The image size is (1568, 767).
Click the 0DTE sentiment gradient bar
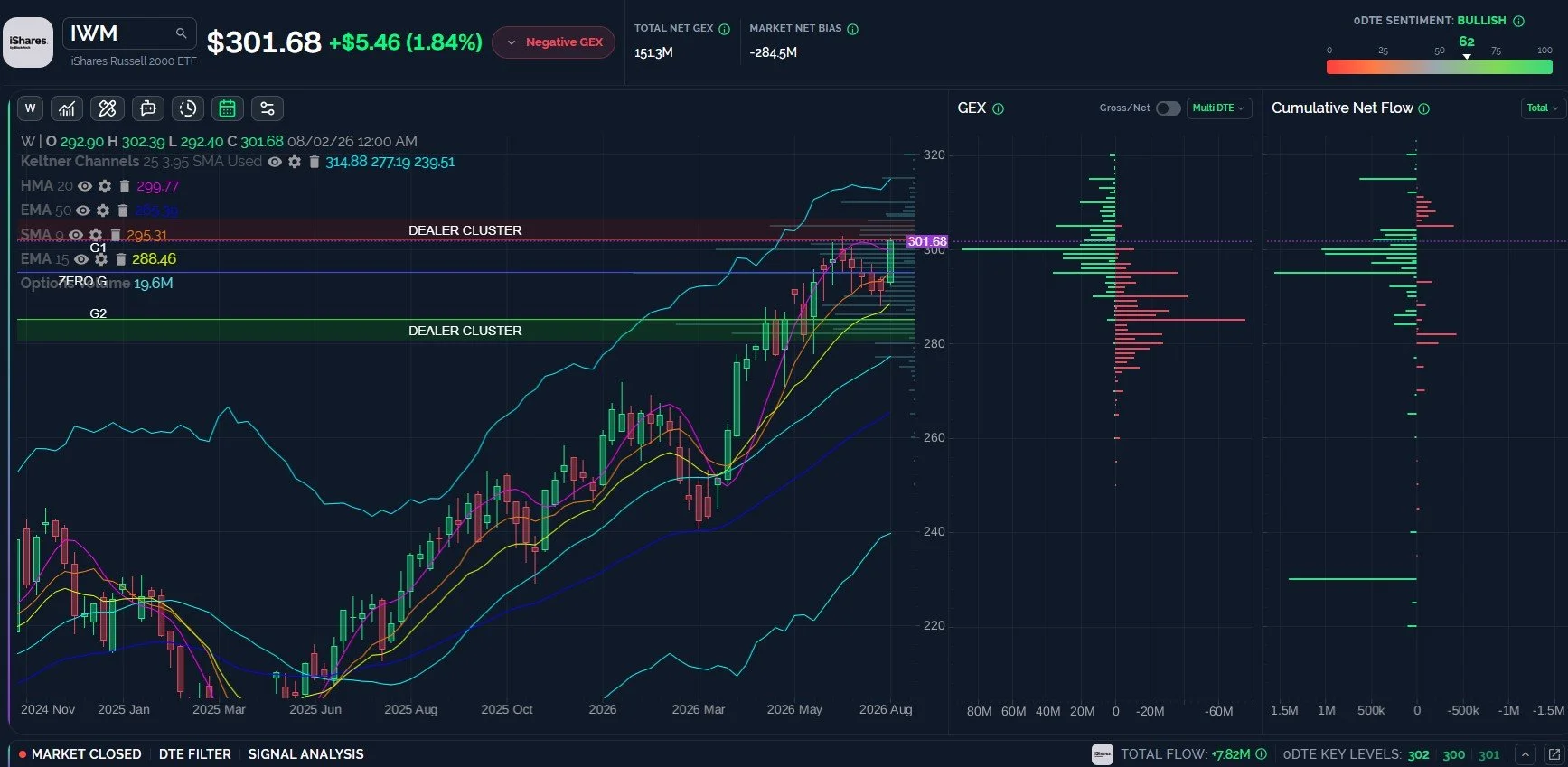(1440, 67)
